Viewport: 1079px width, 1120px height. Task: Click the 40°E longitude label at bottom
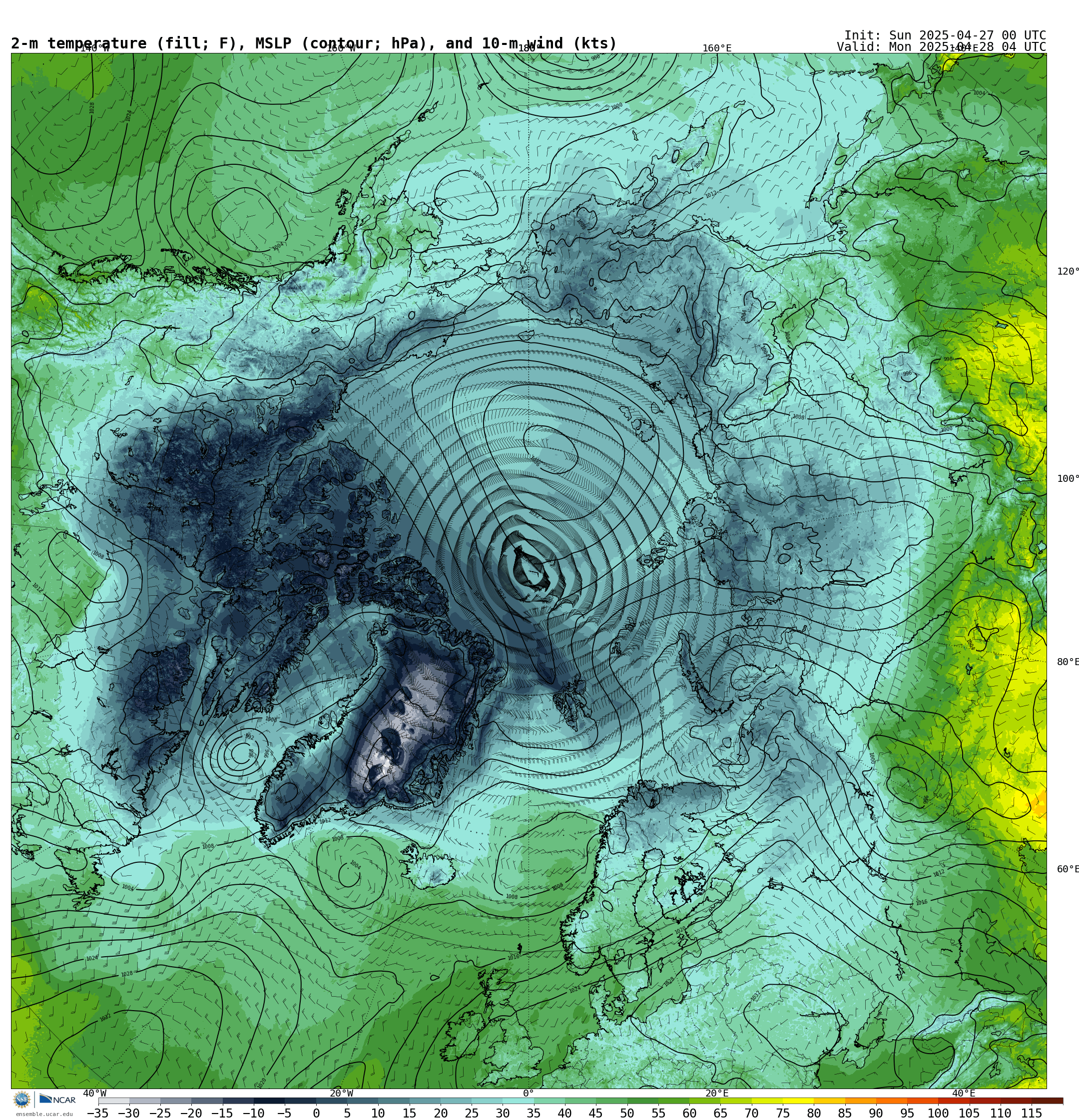point(964,1093)
